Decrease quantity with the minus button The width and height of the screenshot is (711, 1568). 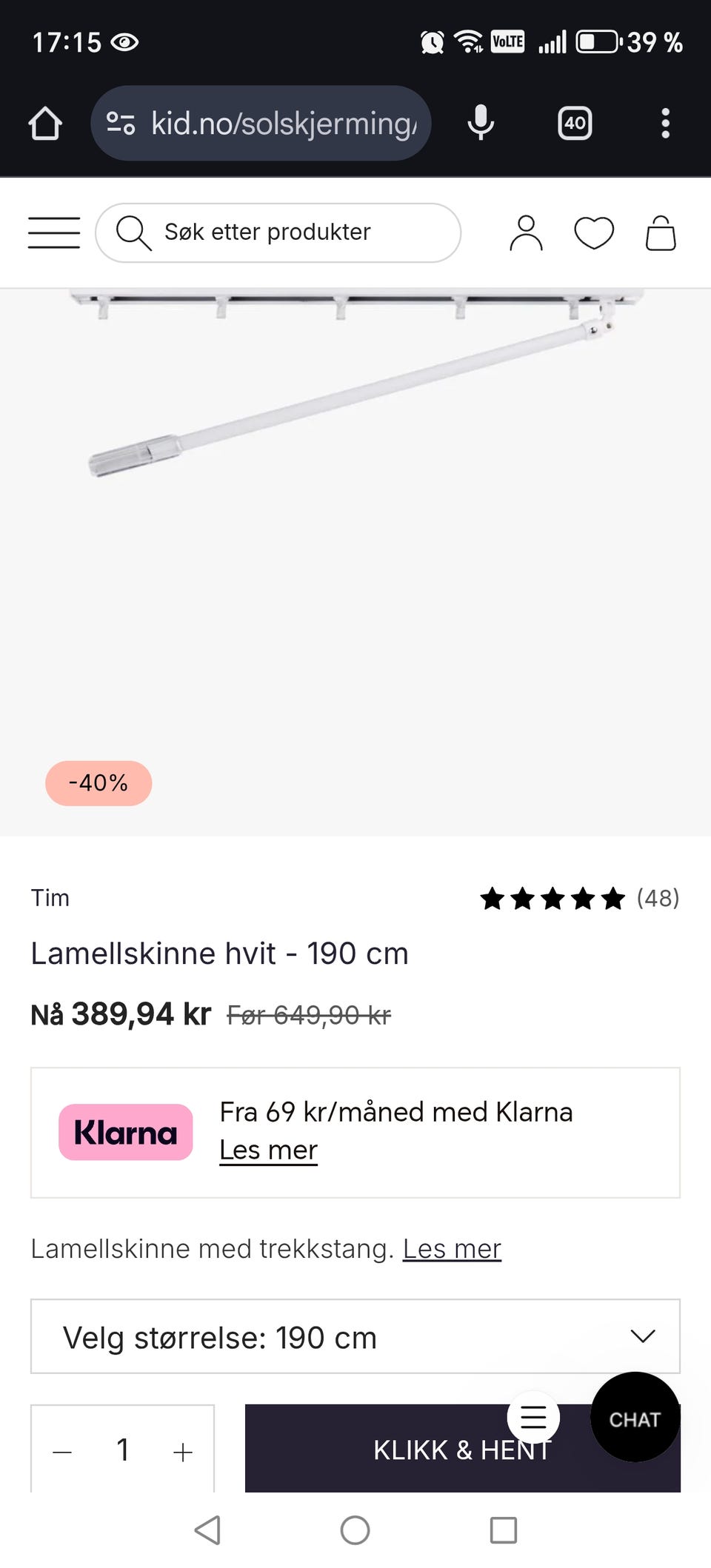click(x=63, y=1452)
